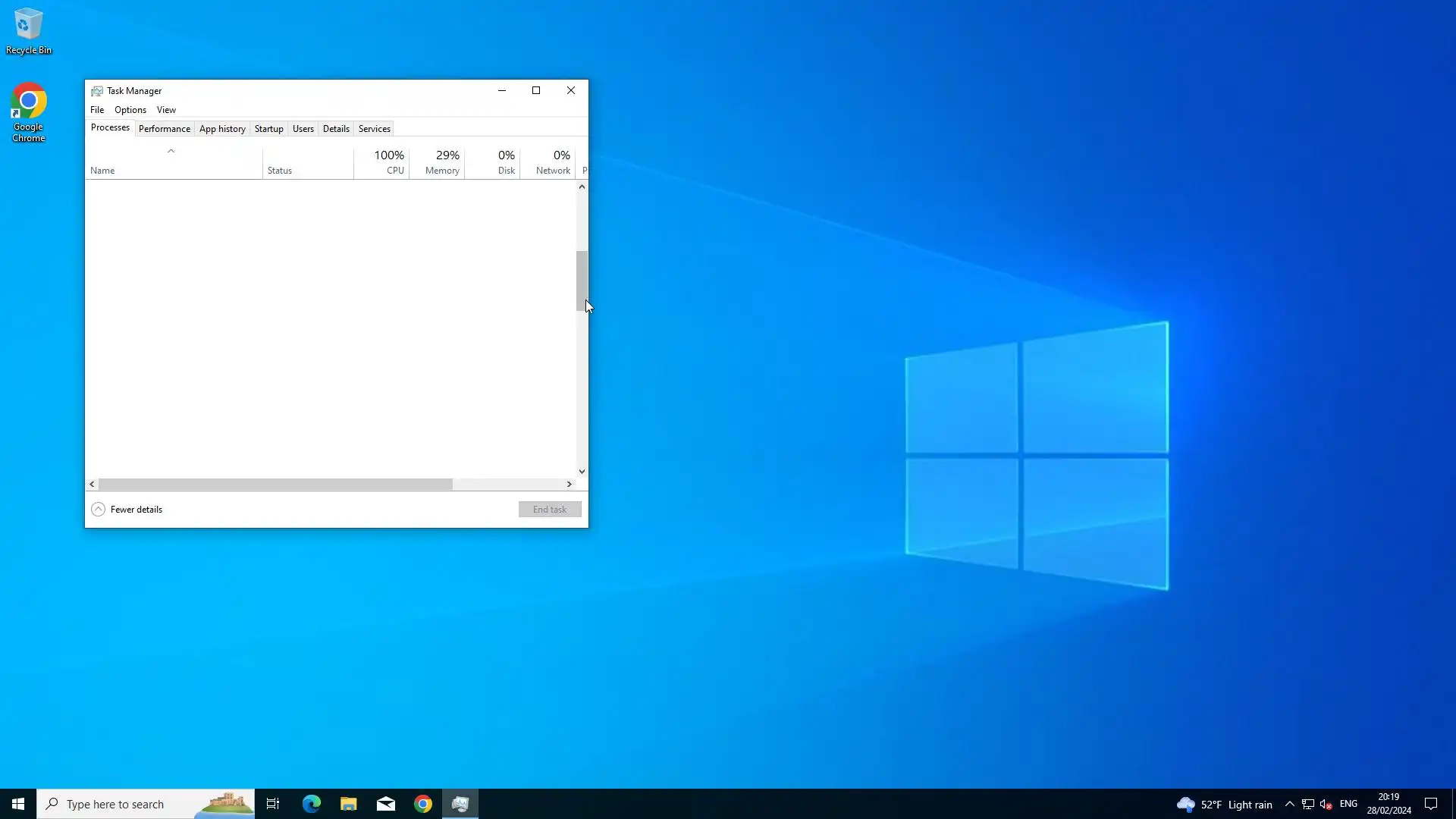Show hidden tray icons chevron
The width and height of the screenshot is (1456, 819).
click(x=1289, y=804)
